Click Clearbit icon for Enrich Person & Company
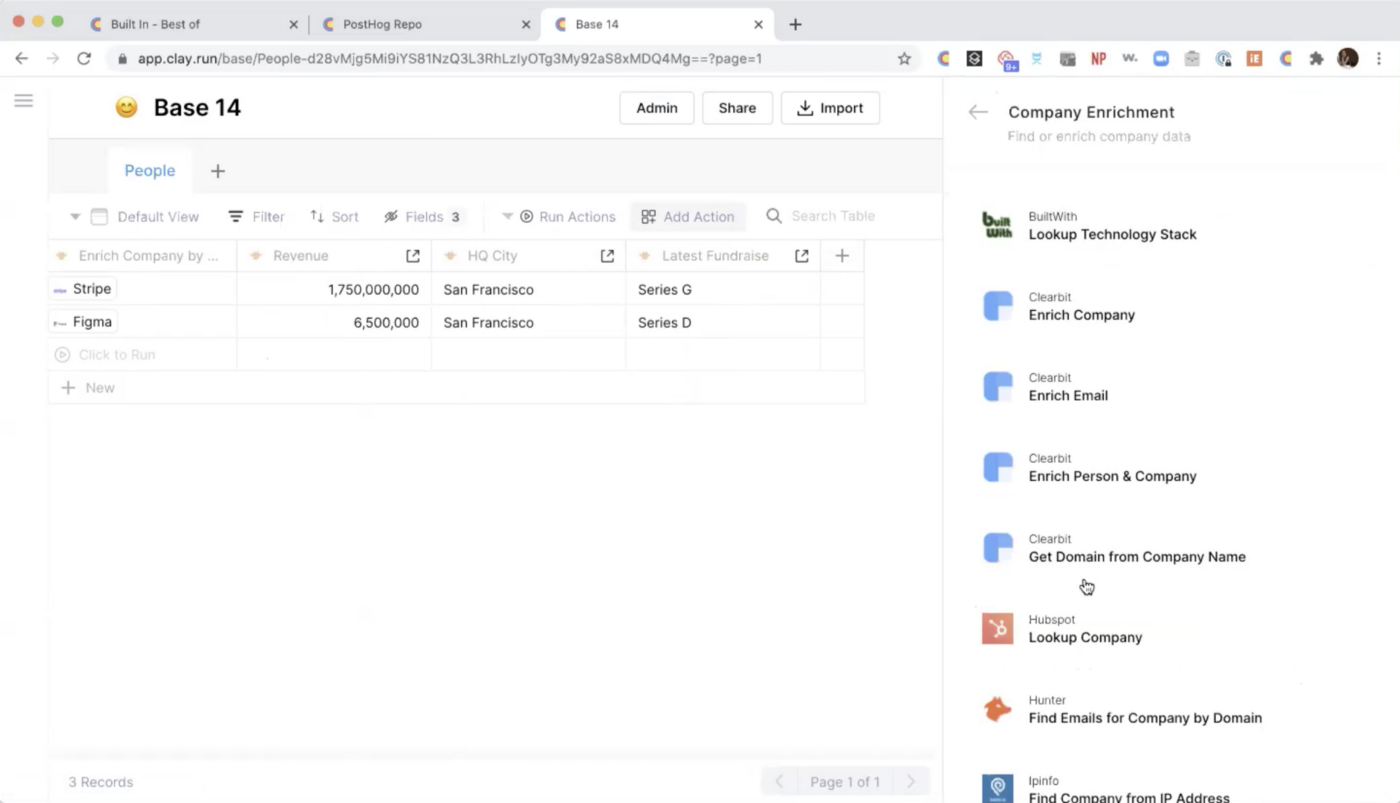The height and width of the screenshot is (803, 1400). click(x=997, y=467)
